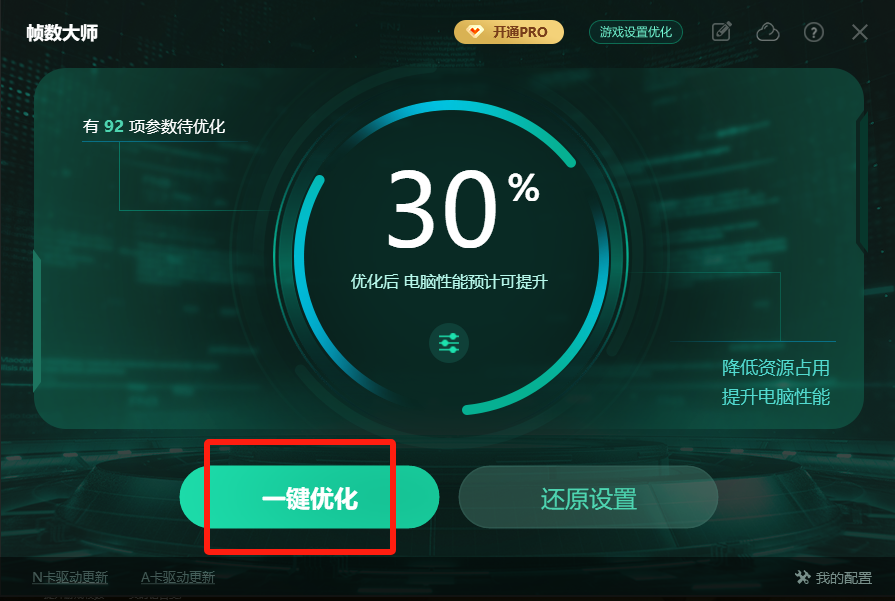Click the 降低资源占用 text

(x=776, y=368)
